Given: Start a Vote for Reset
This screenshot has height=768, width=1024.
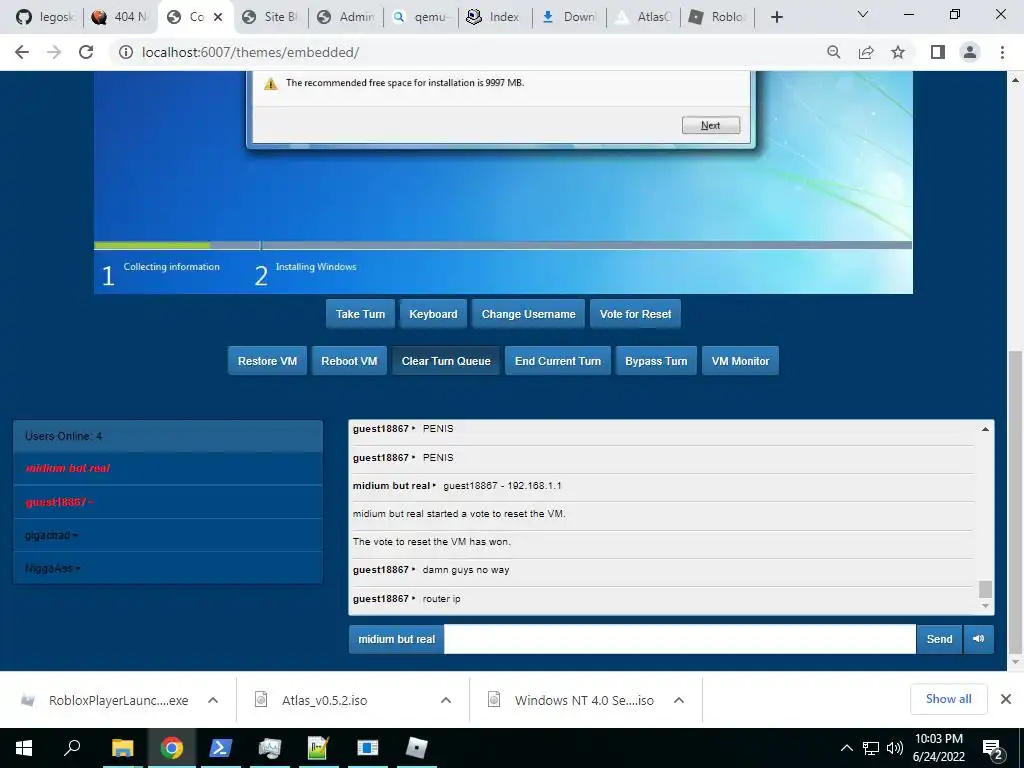Looking at the screenshot, I should [x=635, y=314].
